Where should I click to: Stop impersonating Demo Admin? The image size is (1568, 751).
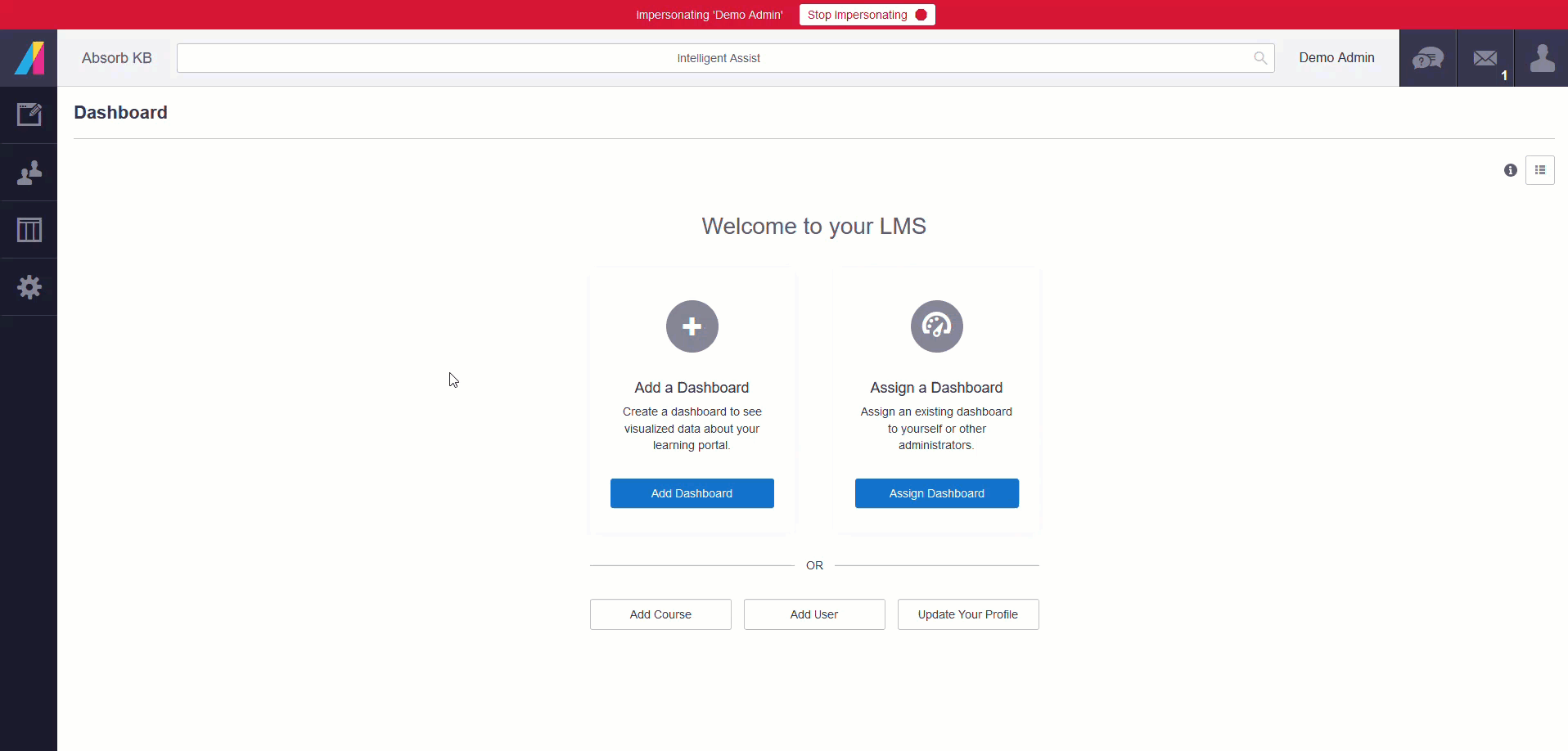[x=867, y=15]
